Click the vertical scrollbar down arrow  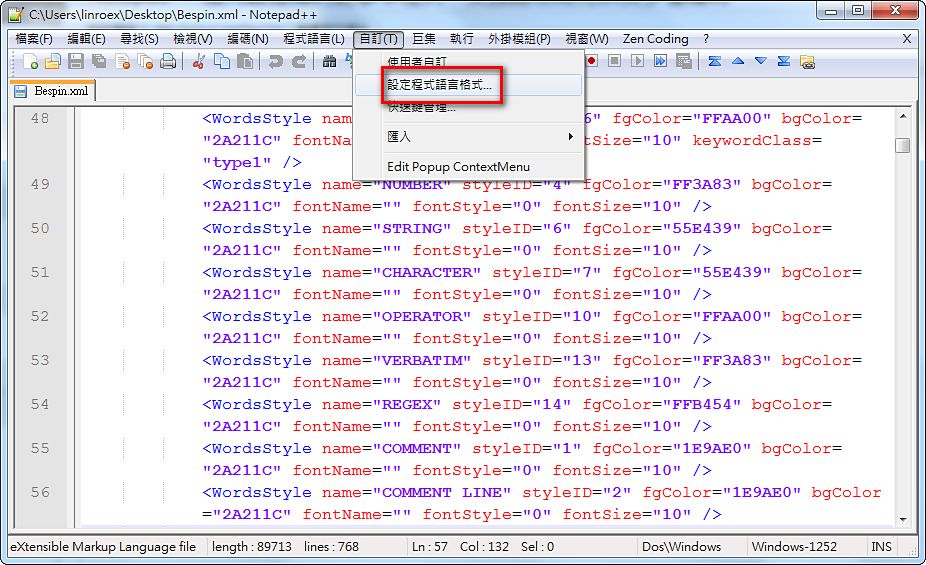pos(902,520)
